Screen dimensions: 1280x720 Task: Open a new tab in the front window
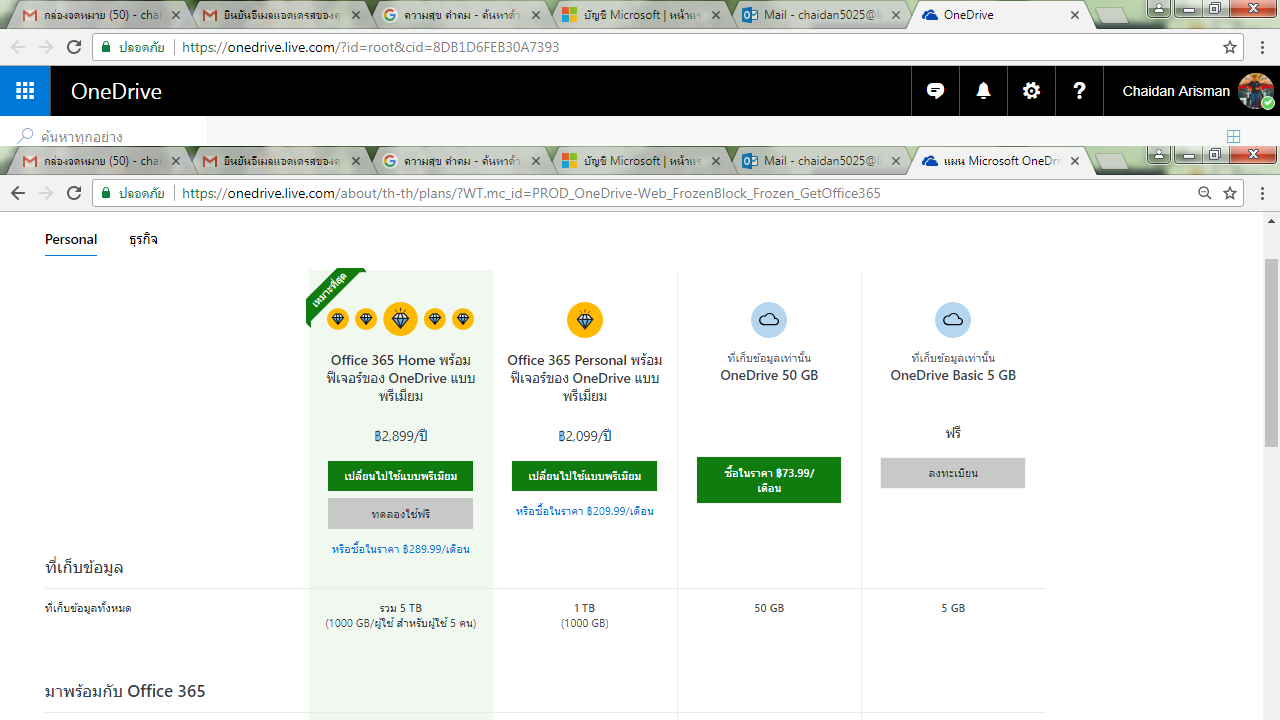[x=1112, y=161]
